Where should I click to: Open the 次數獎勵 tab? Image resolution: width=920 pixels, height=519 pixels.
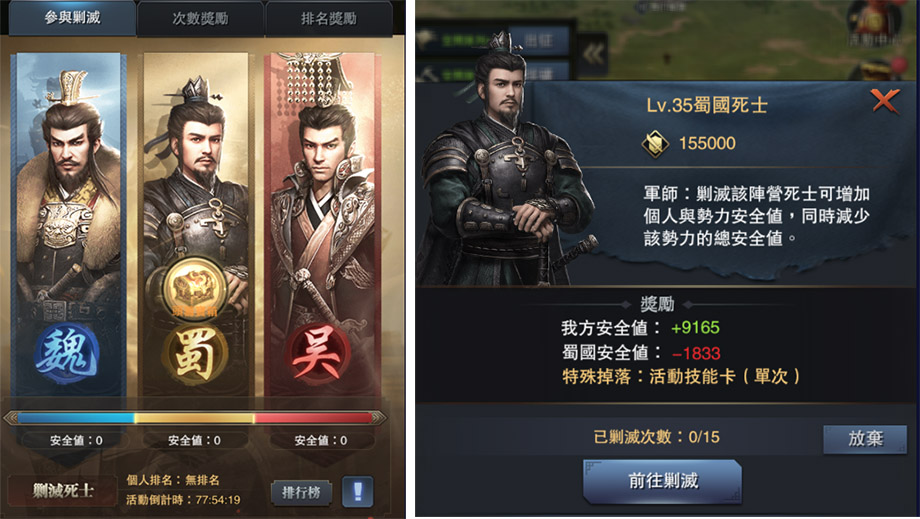[200, 19]
